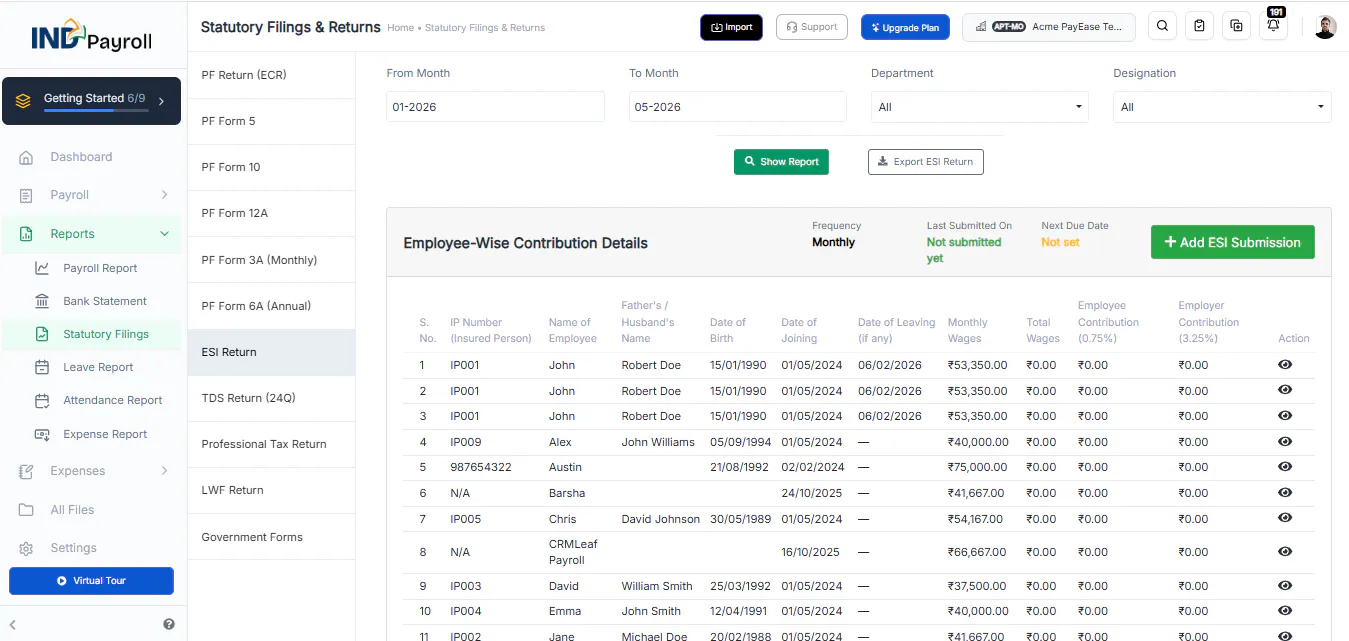Click the Statutory Filings file icon

(42, 334)
